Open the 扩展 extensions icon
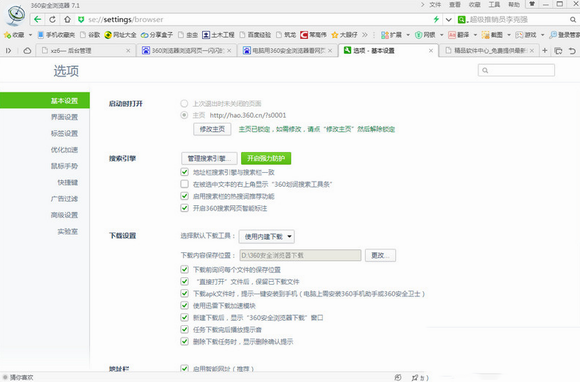Viewport: 580px width, 382px height. tap(391, 35)
